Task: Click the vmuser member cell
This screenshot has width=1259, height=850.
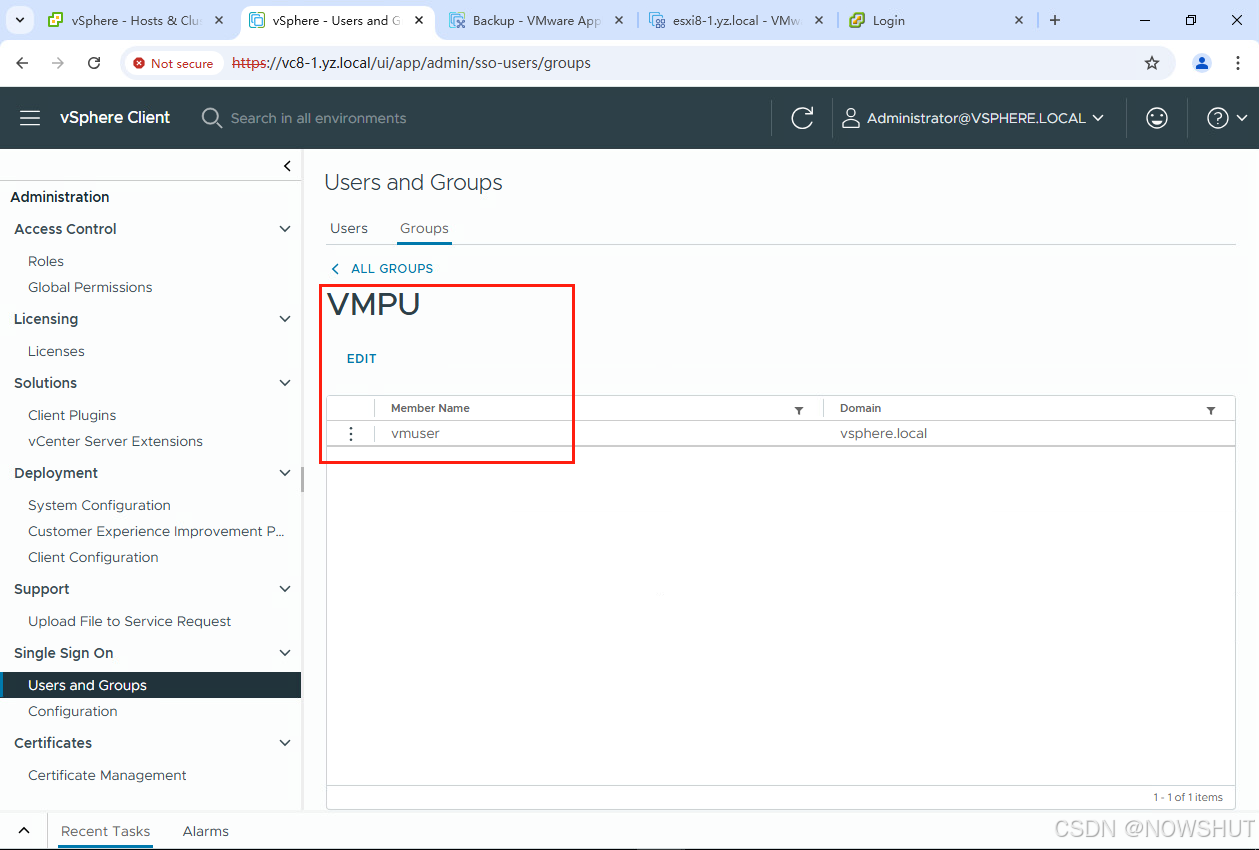Action: click(415, 434)
